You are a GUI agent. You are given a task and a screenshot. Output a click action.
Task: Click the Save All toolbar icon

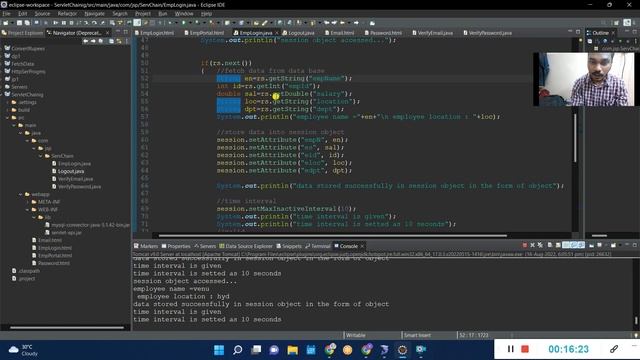[27, 23]
